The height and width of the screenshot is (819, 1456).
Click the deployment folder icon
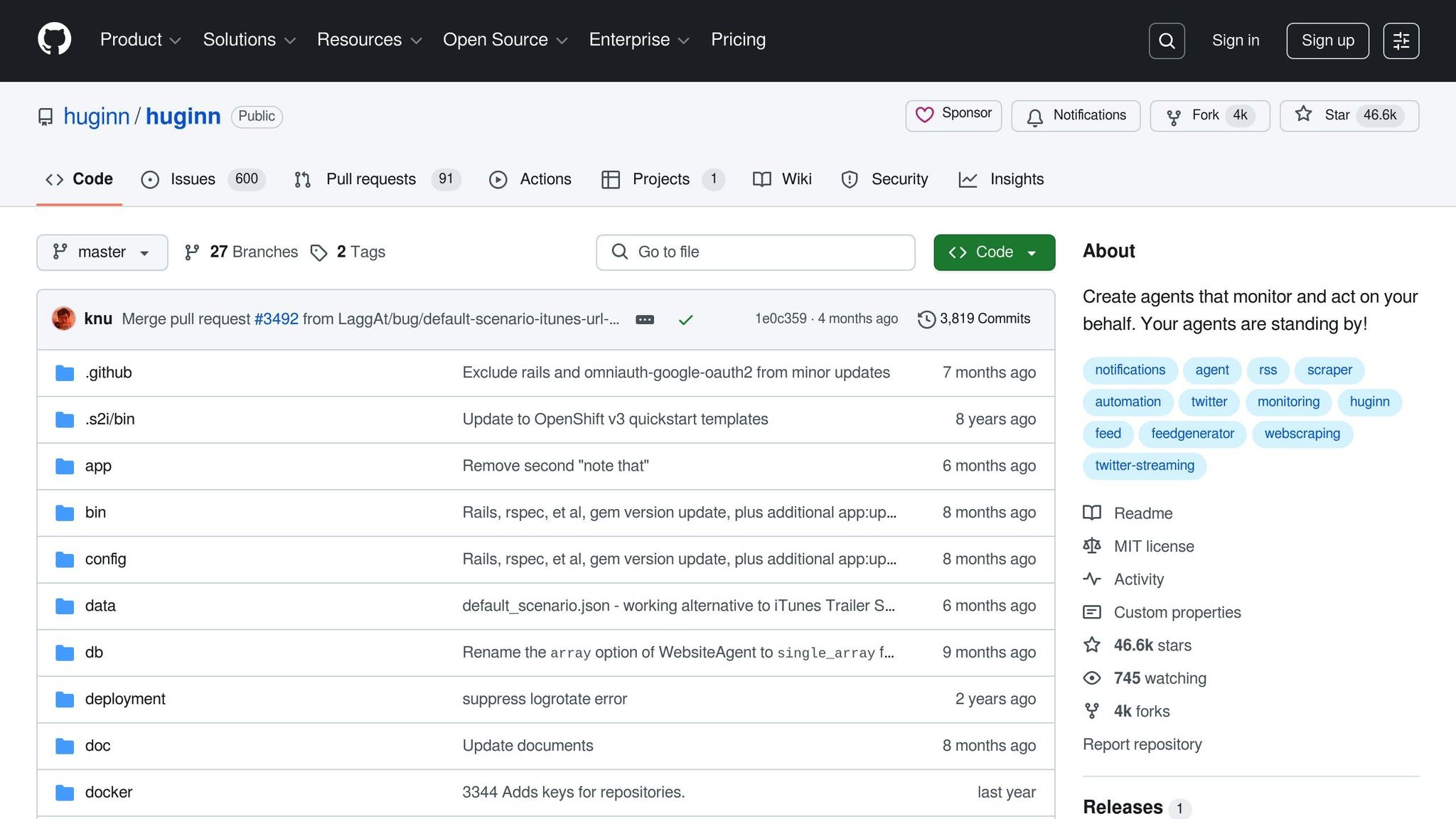65,700
